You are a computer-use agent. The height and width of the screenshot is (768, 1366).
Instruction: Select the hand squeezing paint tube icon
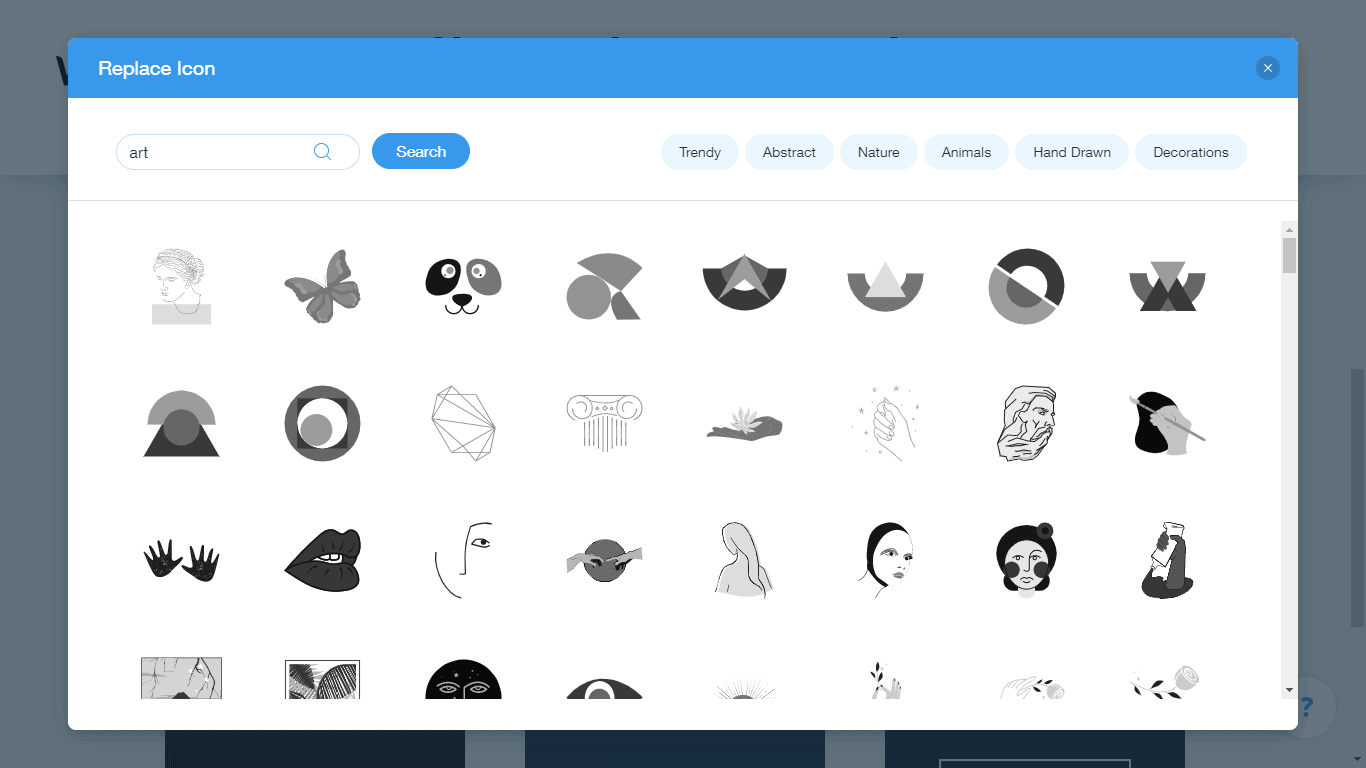point(1167,560)
